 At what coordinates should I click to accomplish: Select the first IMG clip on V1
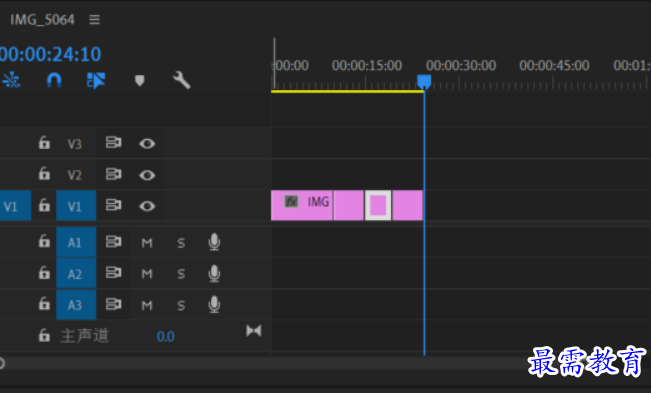(x=302, y=205)
